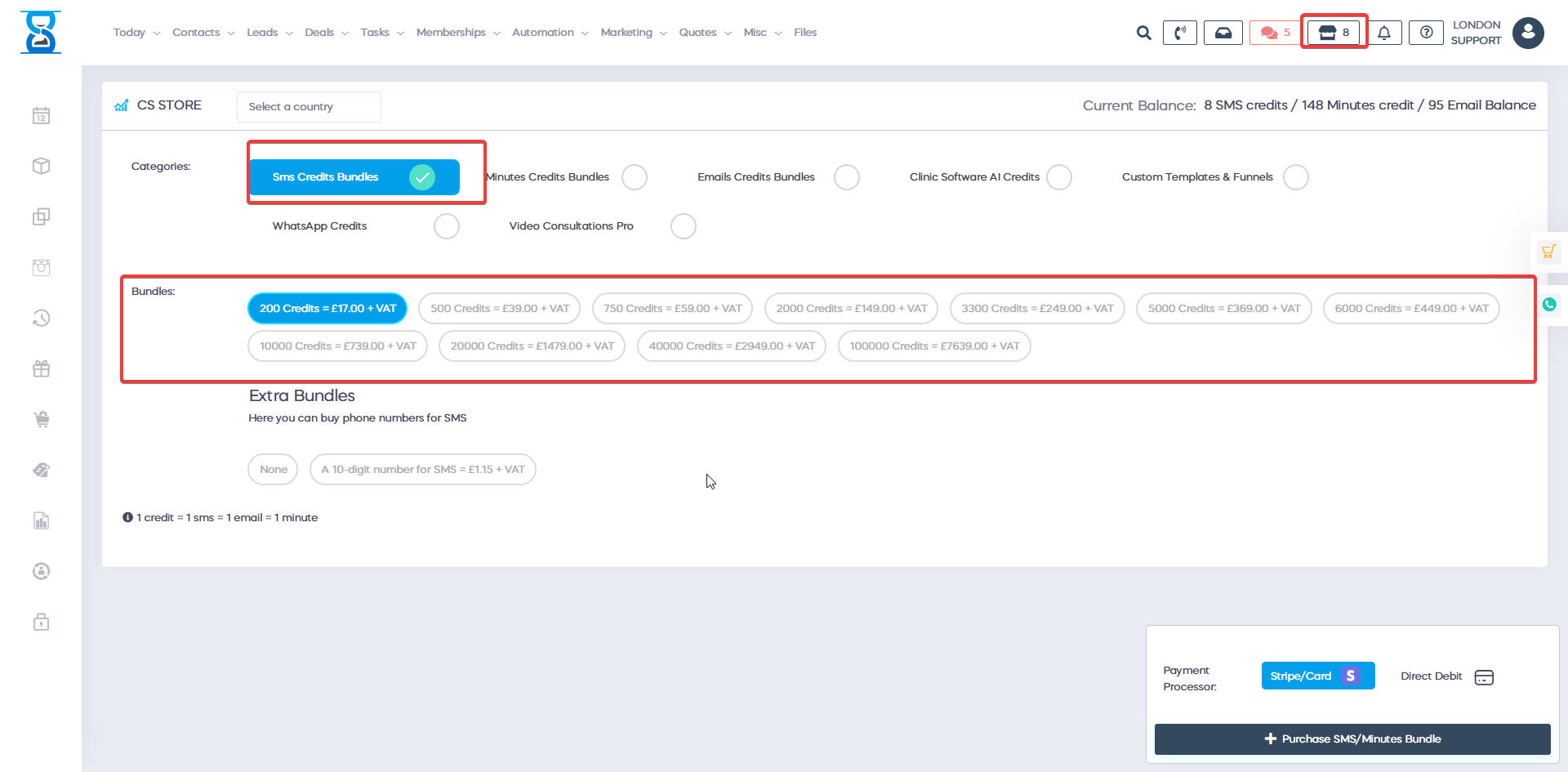Select WhatsApp Credits category
The image size is (1568, 772).
tap(446, 226)
